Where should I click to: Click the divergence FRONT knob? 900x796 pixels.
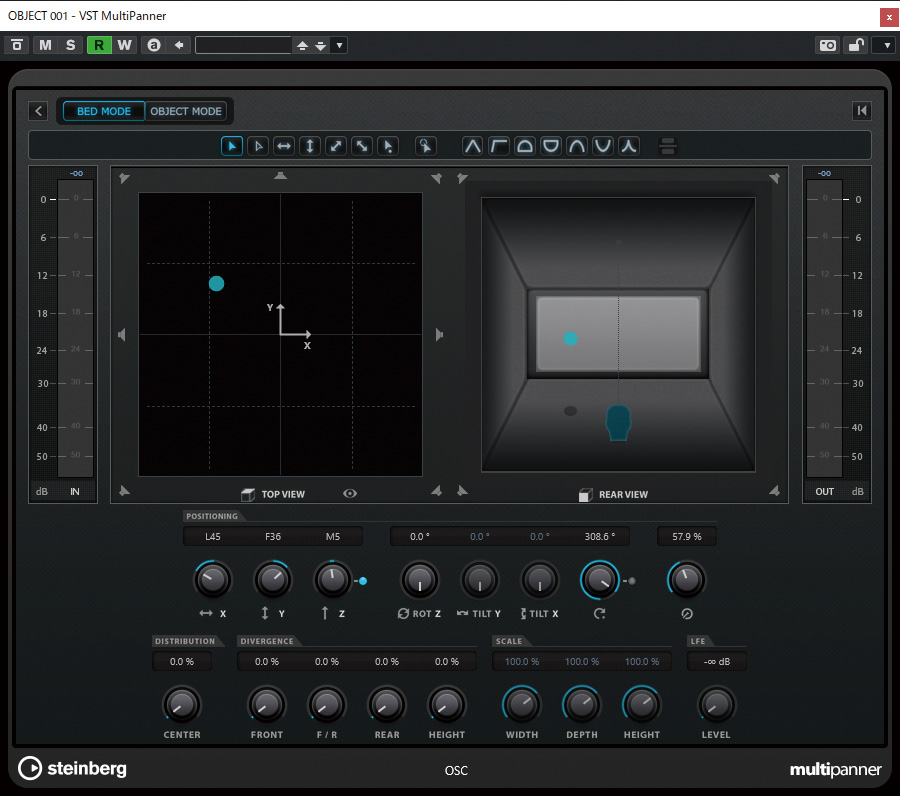266,705
